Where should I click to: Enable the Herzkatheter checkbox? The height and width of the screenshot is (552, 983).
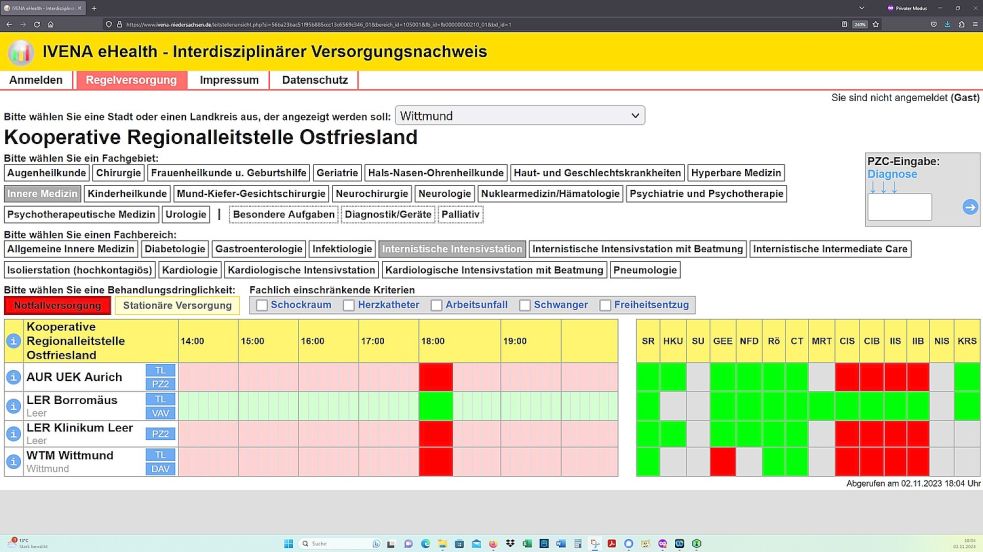pos(349,305)
